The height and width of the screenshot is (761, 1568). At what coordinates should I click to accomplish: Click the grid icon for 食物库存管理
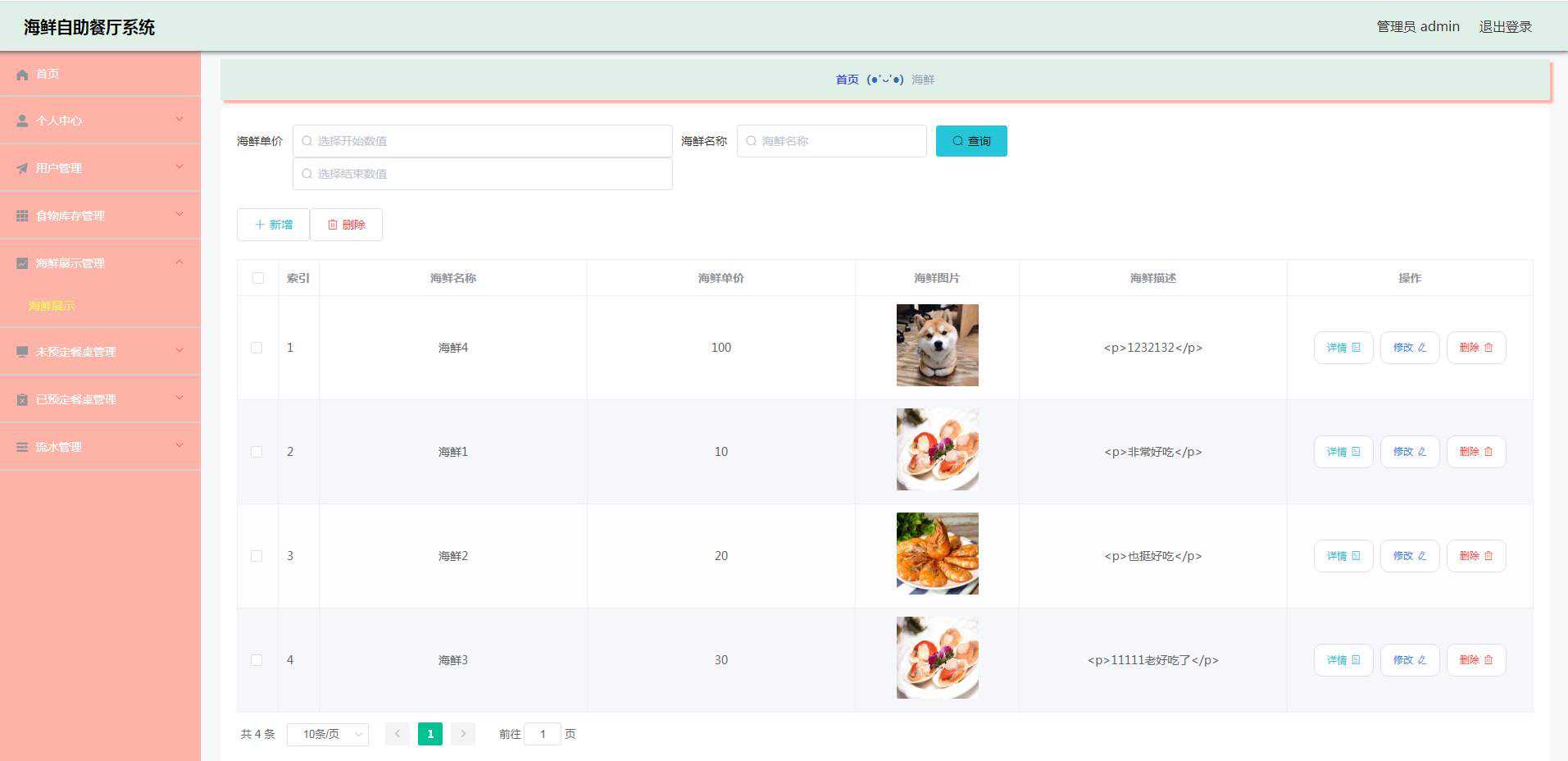click(x=22, y=216)
